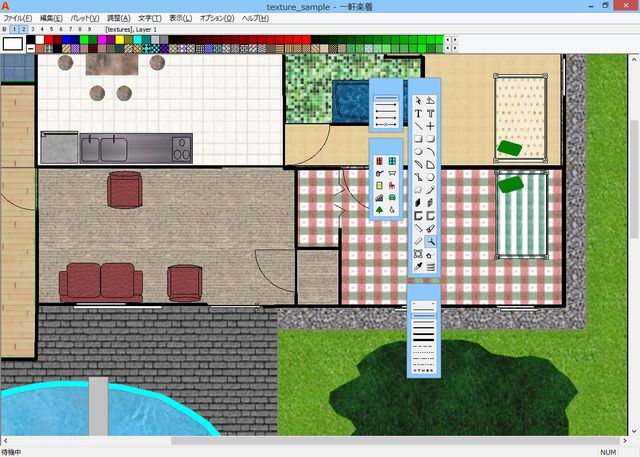Click the horizontal scrollbar thumb
Screen dimensions: 640x457
click(396, 441)
